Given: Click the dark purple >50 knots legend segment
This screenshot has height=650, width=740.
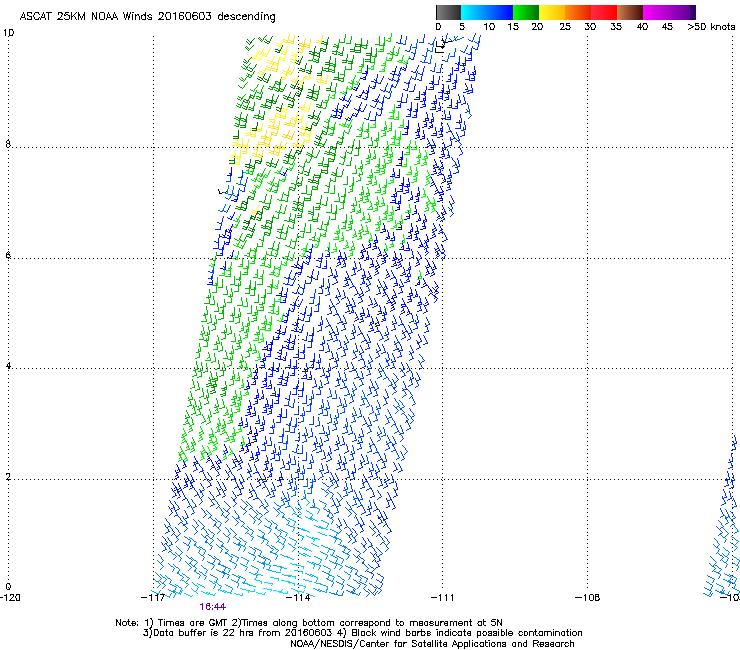Looking at the screenshot, I should pyautogui.click(x=692, y=12).
